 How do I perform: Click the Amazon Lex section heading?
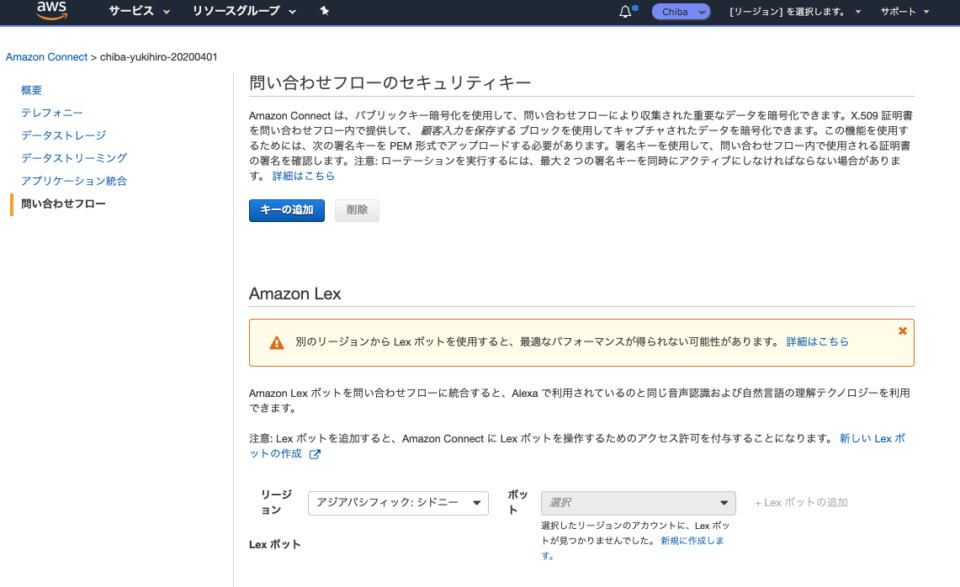(295, 294)
